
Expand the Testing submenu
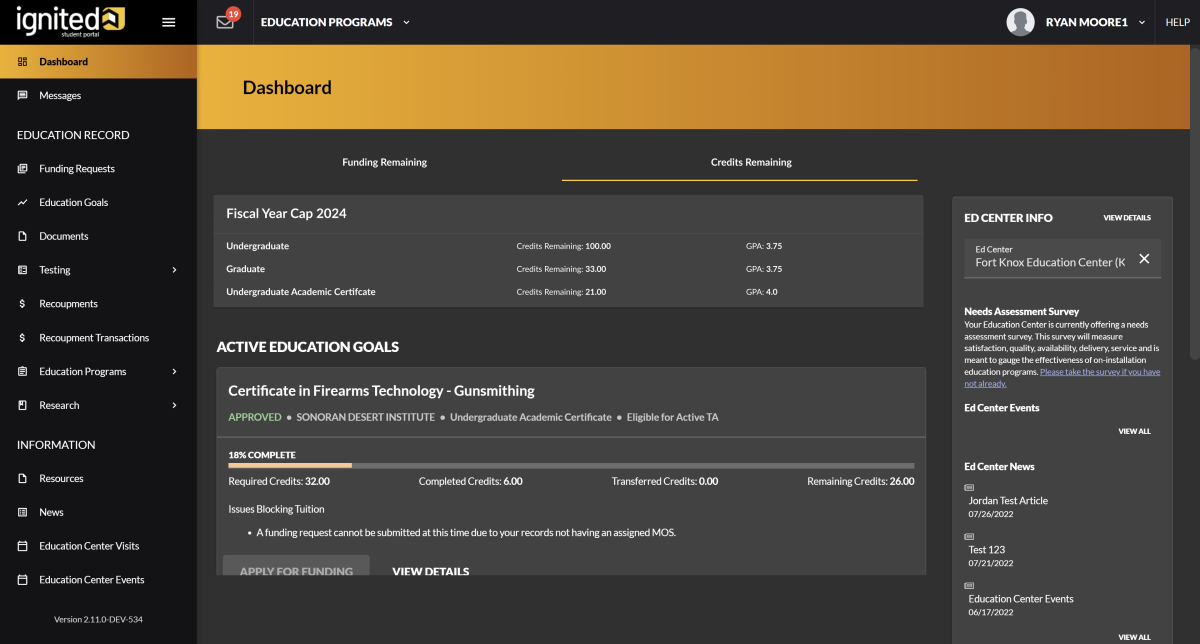(174, 270)
